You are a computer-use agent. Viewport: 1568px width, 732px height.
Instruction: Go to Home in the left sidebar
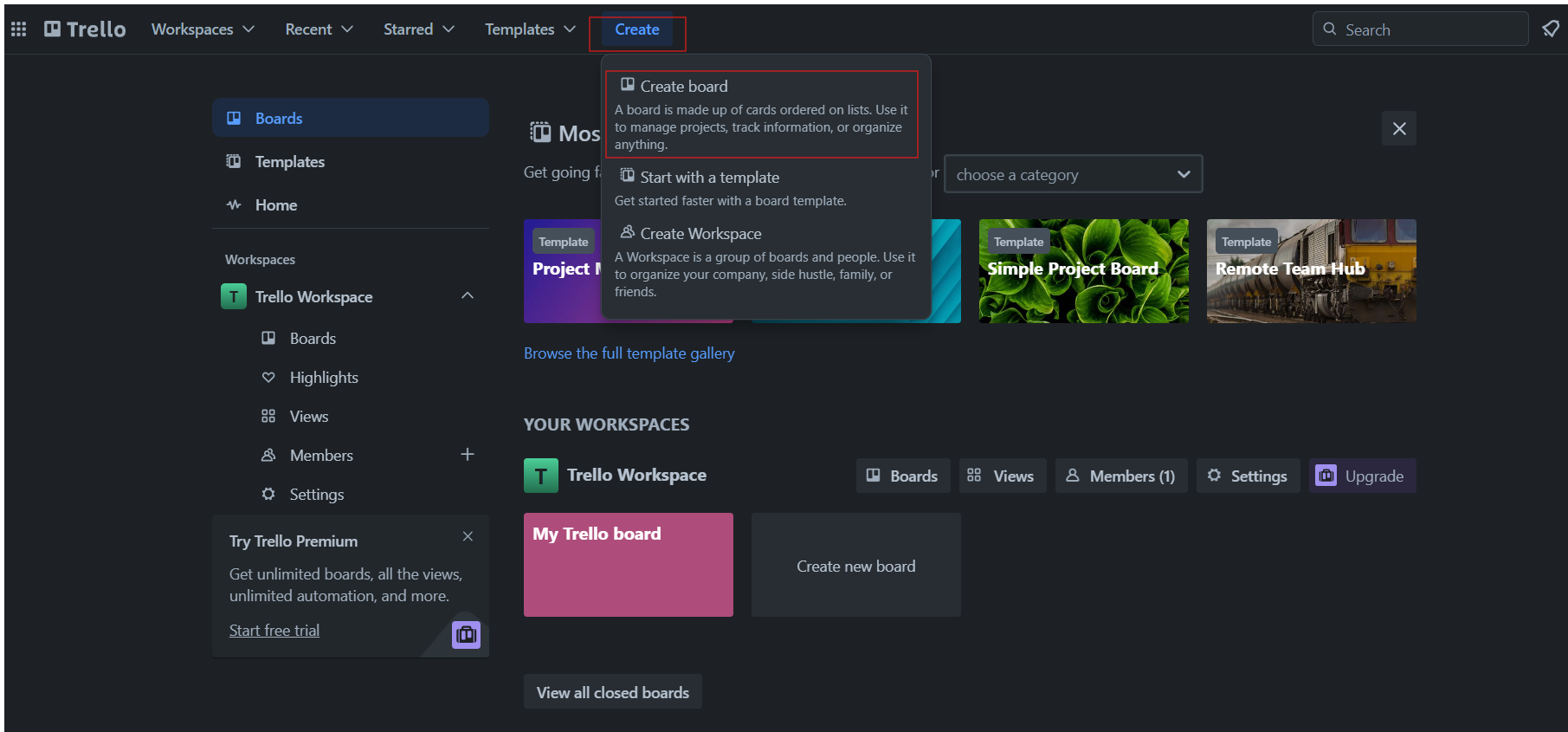click(x=351, y=204)
